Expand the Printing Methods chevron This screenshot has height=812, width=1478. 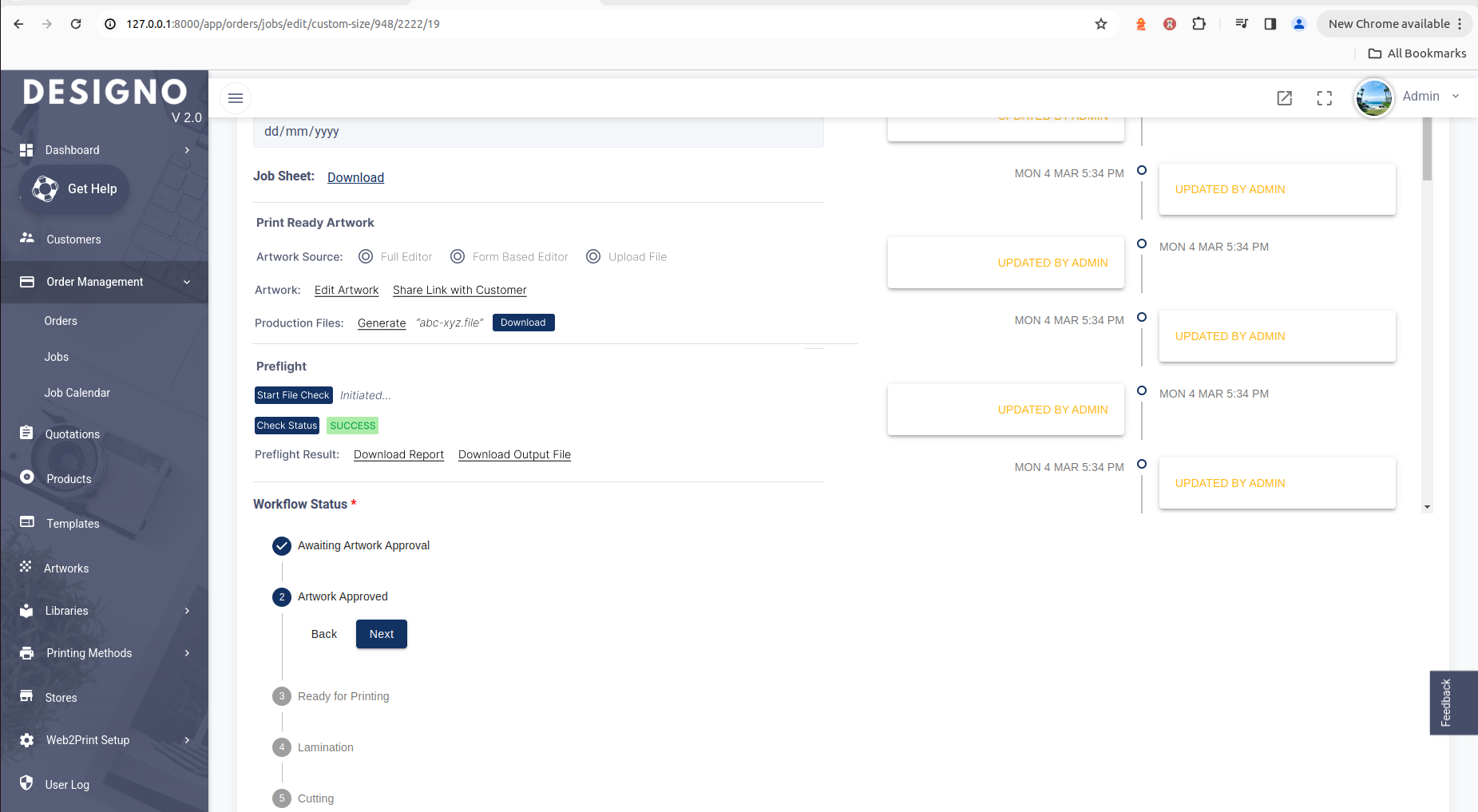[x=187, y=653]
